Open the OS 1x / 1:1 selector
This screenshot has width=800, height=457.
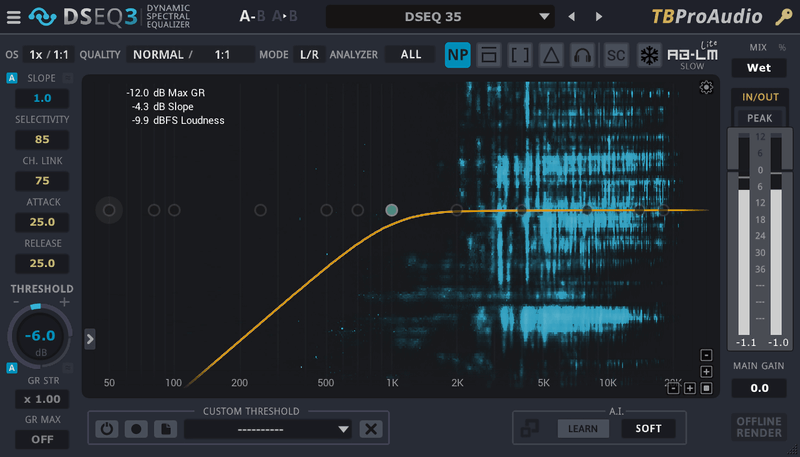coord(48,55)
